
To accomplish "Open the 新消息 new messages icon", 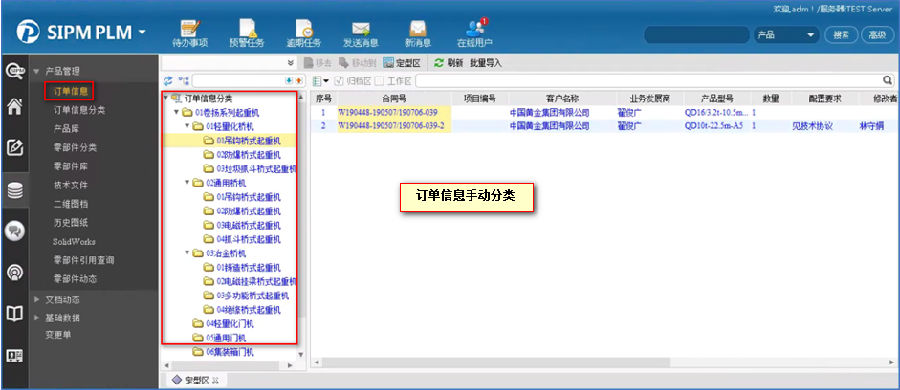I will (x=417, y=33).
